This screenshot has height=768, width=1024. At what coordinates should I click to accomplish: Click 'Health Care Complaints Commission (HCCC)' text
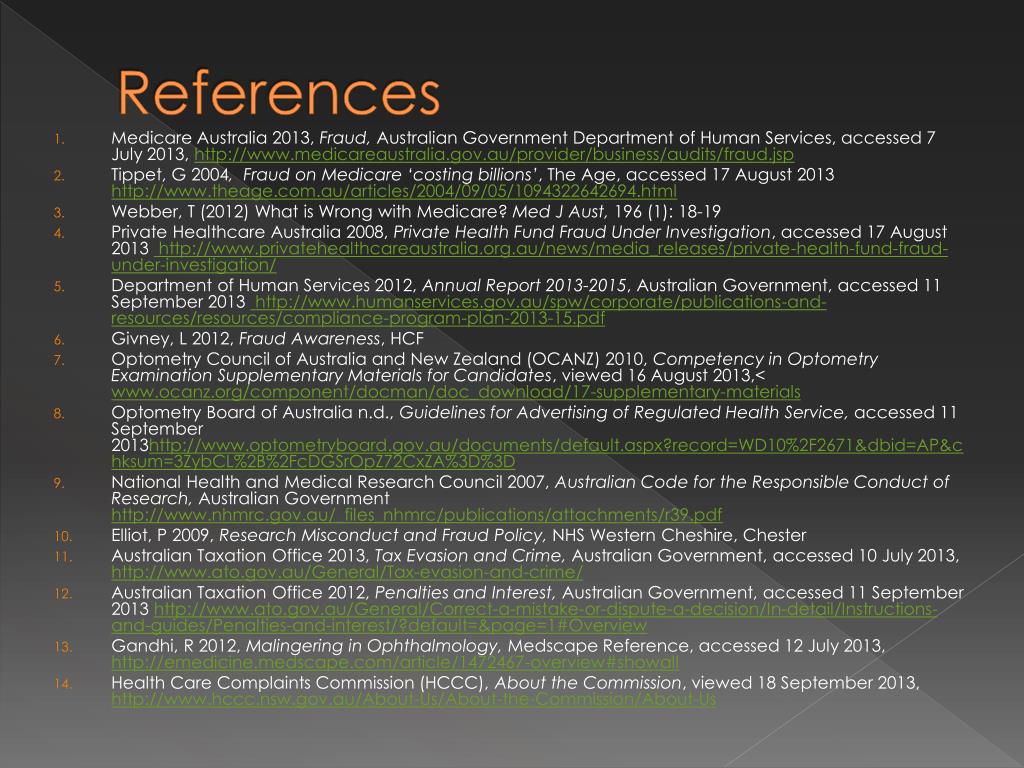click(300, 682)
